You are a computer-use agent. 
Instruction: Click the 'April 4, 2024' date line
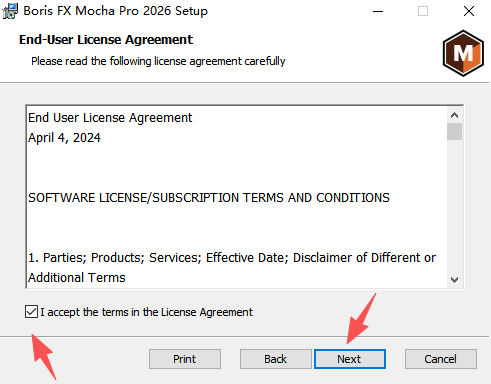(x=64, y=138)
